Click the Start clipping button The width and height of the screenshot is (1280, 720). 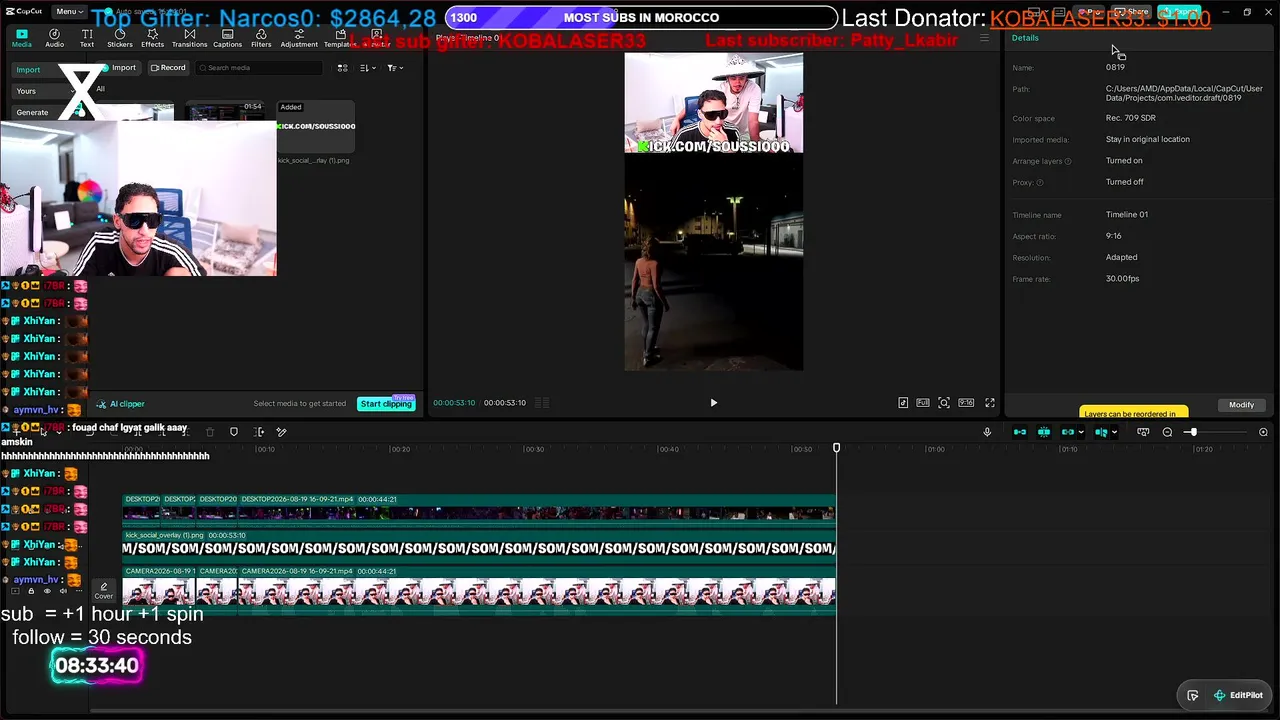tap(386, 404)
